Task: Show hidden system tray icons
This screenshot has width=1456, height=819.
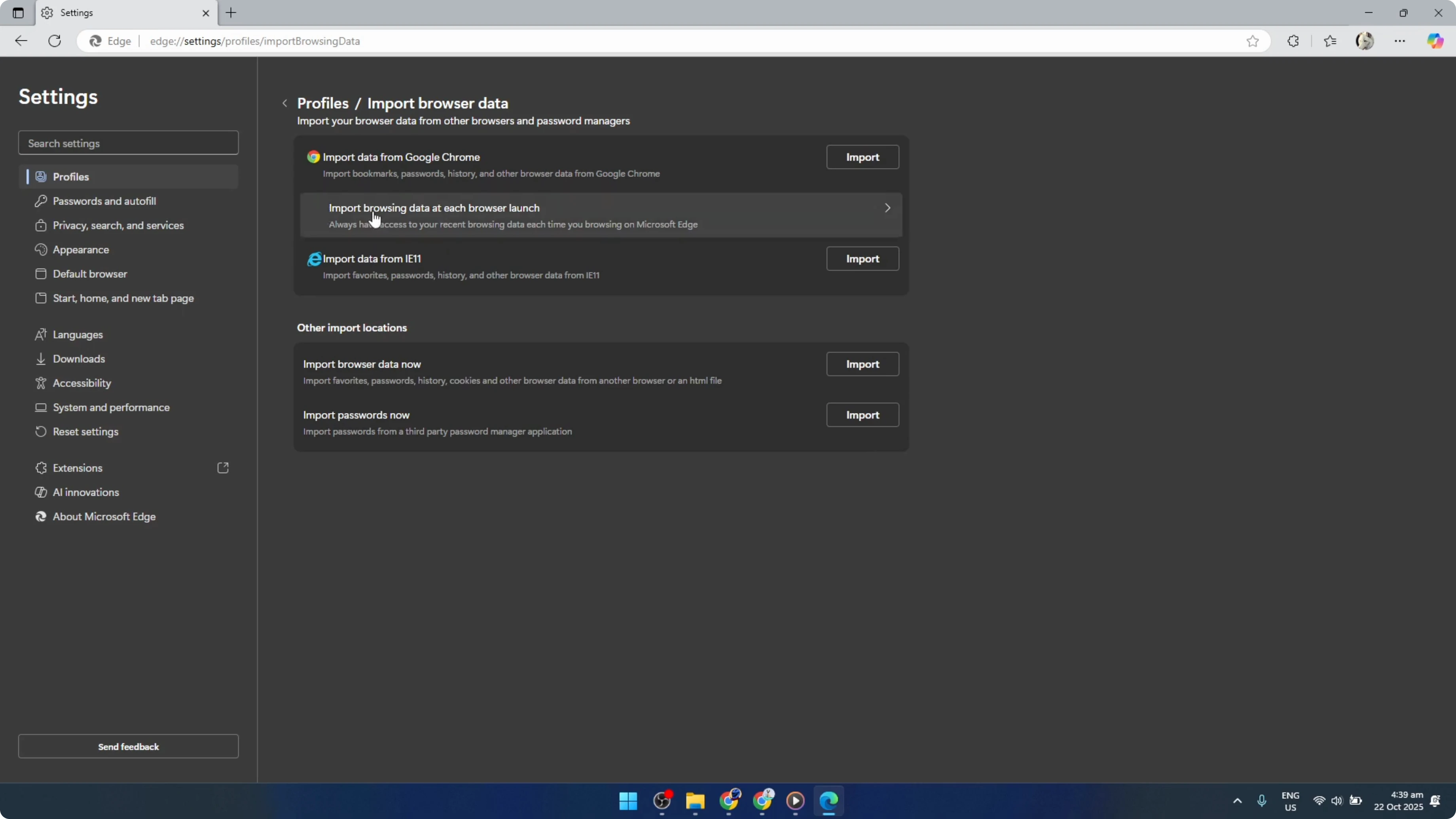Action: pos(1237,801)
